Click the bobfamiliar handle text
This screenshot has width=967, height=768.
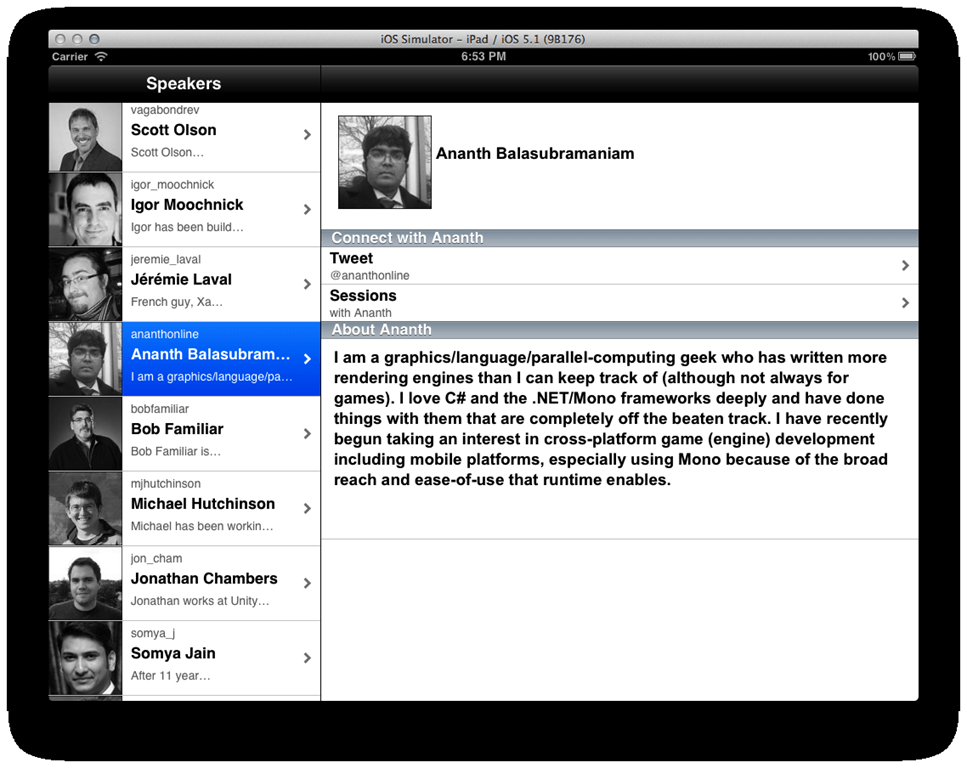point(160,408)
